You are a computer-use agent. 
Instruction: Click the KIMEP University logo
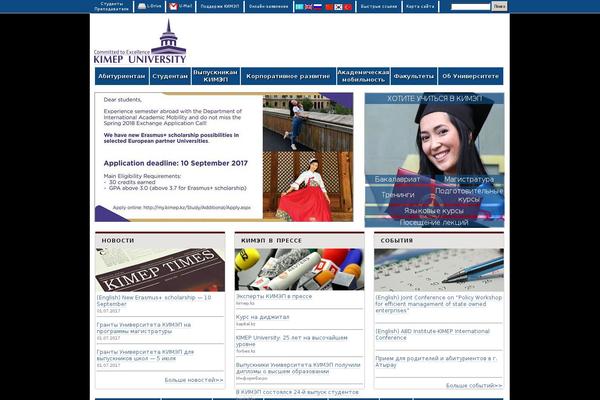[140, 41]
